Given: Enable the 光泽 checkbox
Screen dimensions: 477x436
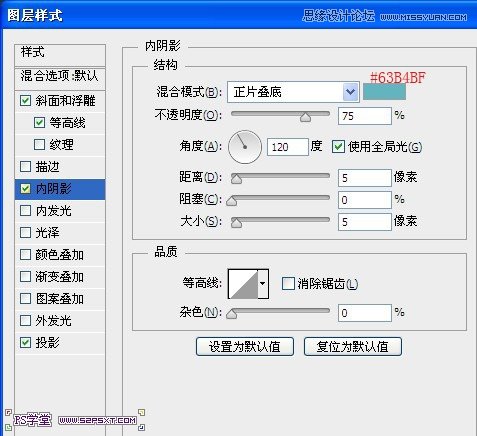Looking at the screenshot, I should 25,233.
